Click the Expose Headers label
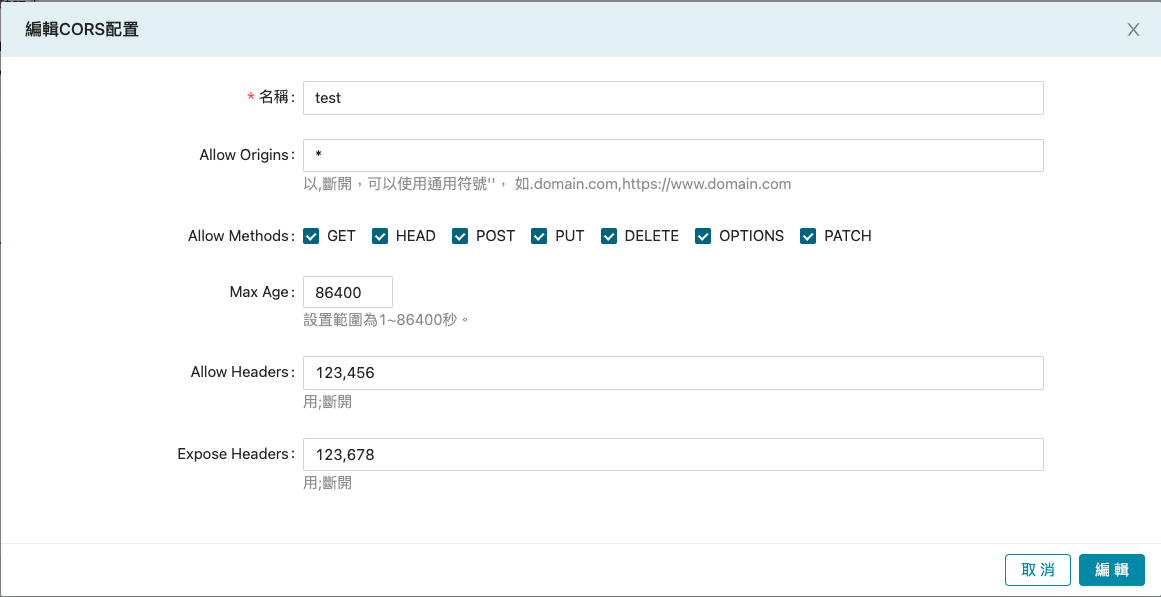 coord(235,454)
